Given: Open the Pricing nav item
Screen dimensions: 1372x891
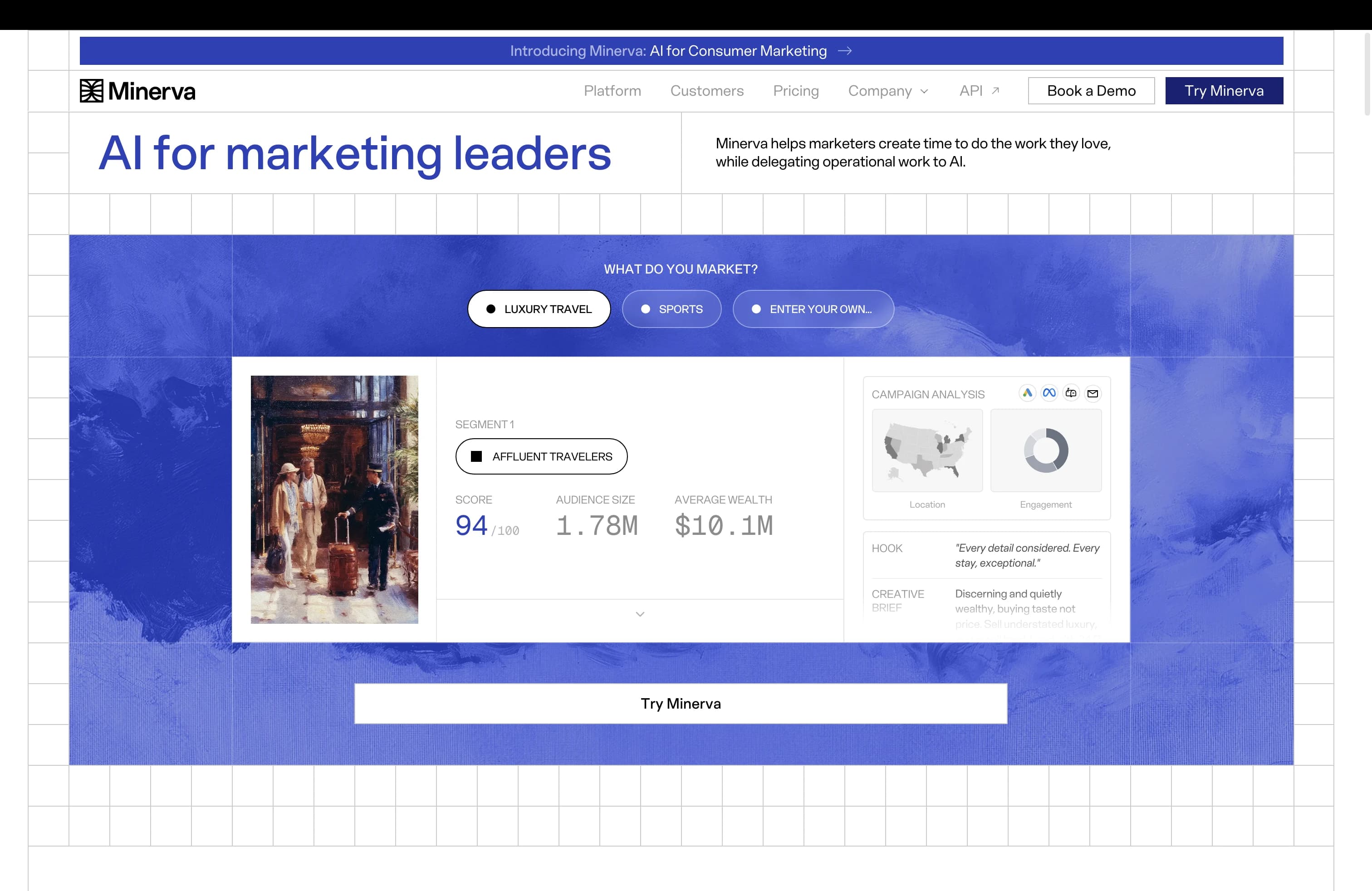Looking at the screenshot, I should coord(795,91).
